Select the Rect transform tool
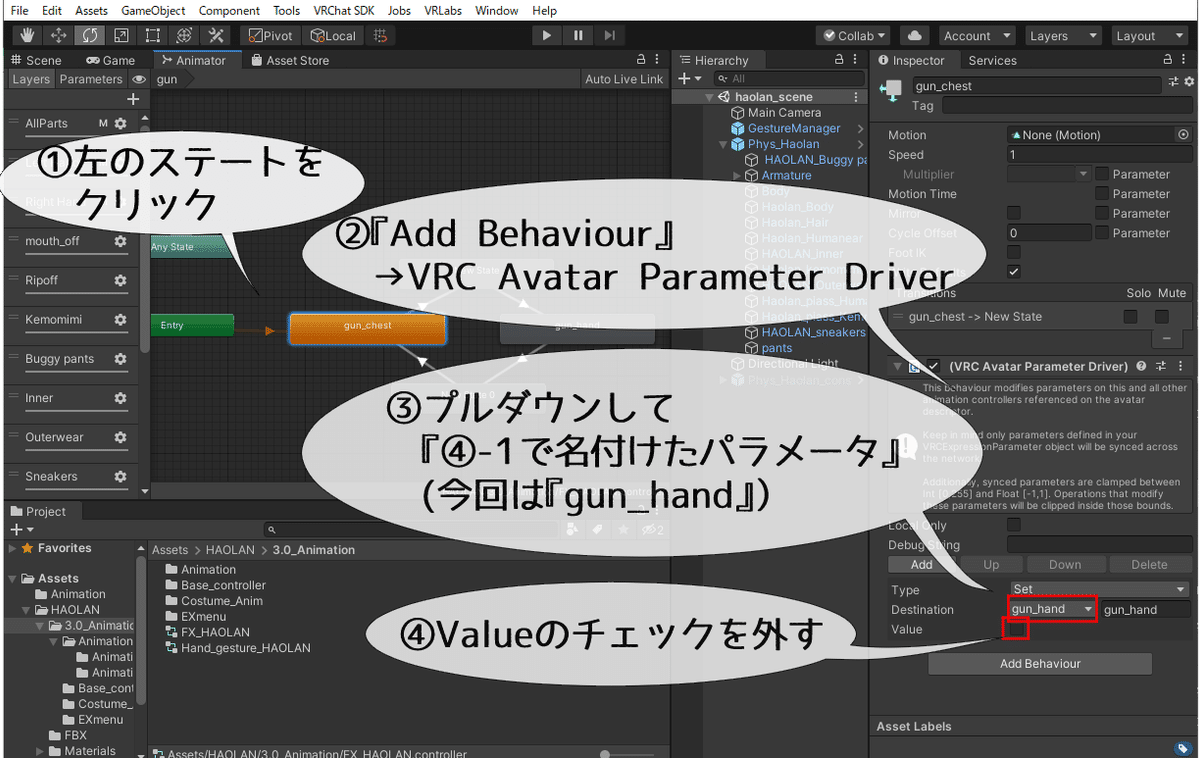This screenshot has width=1200, height=758. tap(152, 35)
